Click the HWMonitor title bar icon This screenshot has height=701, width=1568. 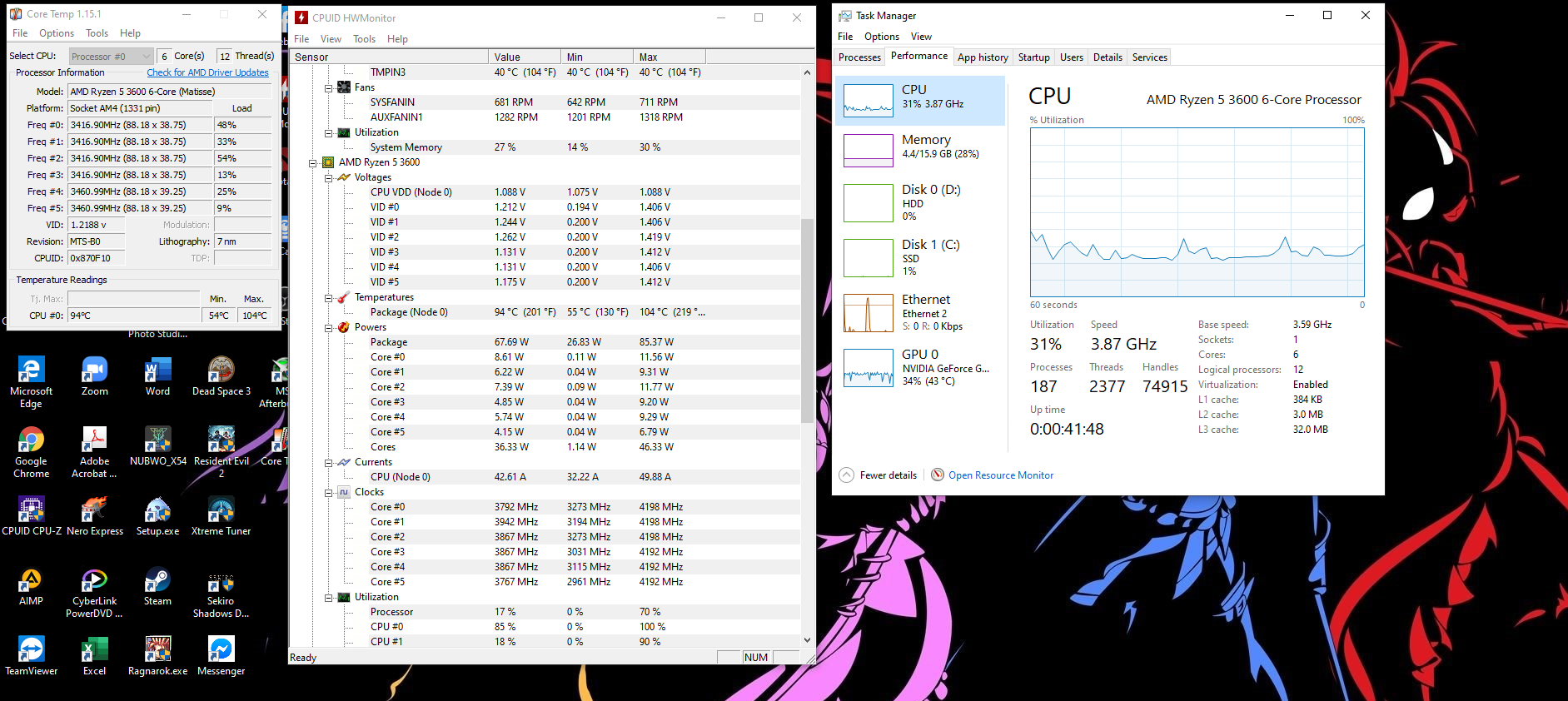point(301,17)
